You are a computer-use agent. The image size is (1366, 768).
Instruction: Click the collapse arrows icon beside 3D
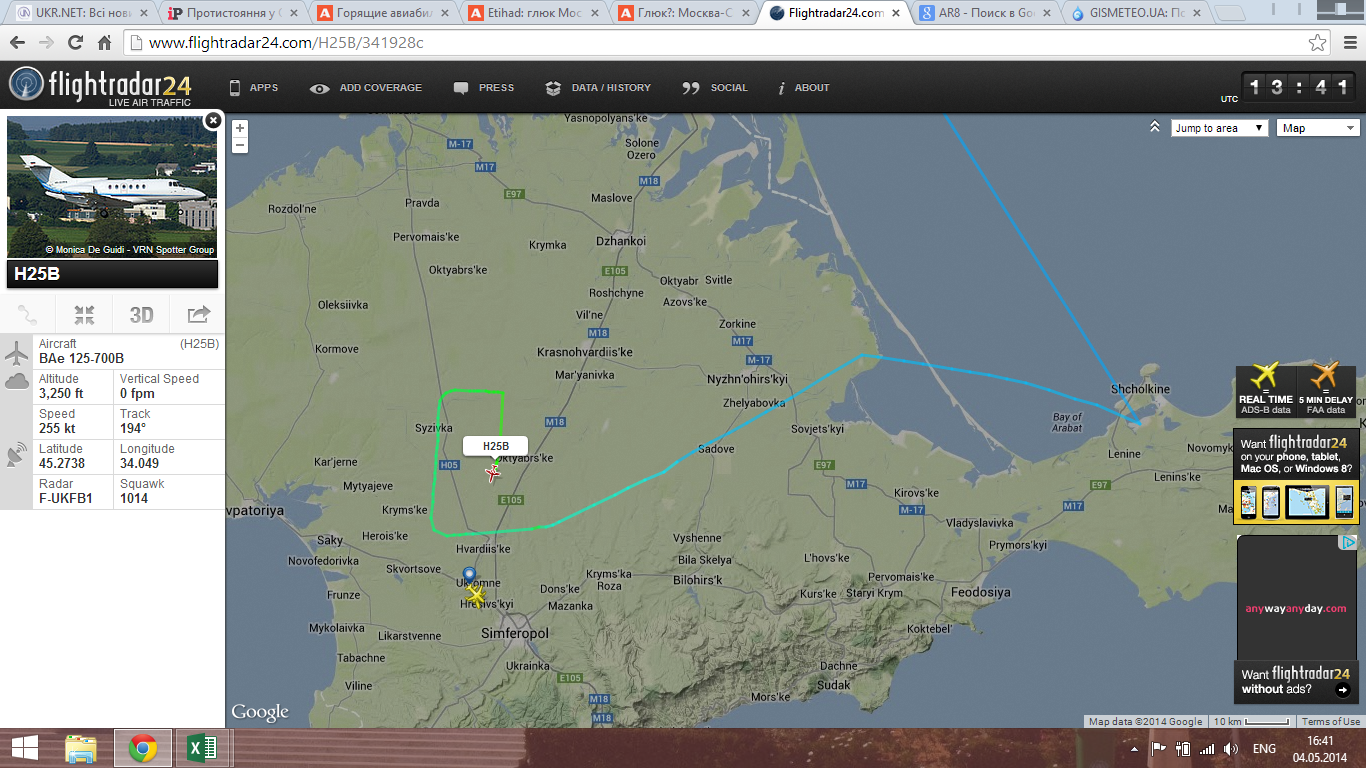click(x=84, y=315)
